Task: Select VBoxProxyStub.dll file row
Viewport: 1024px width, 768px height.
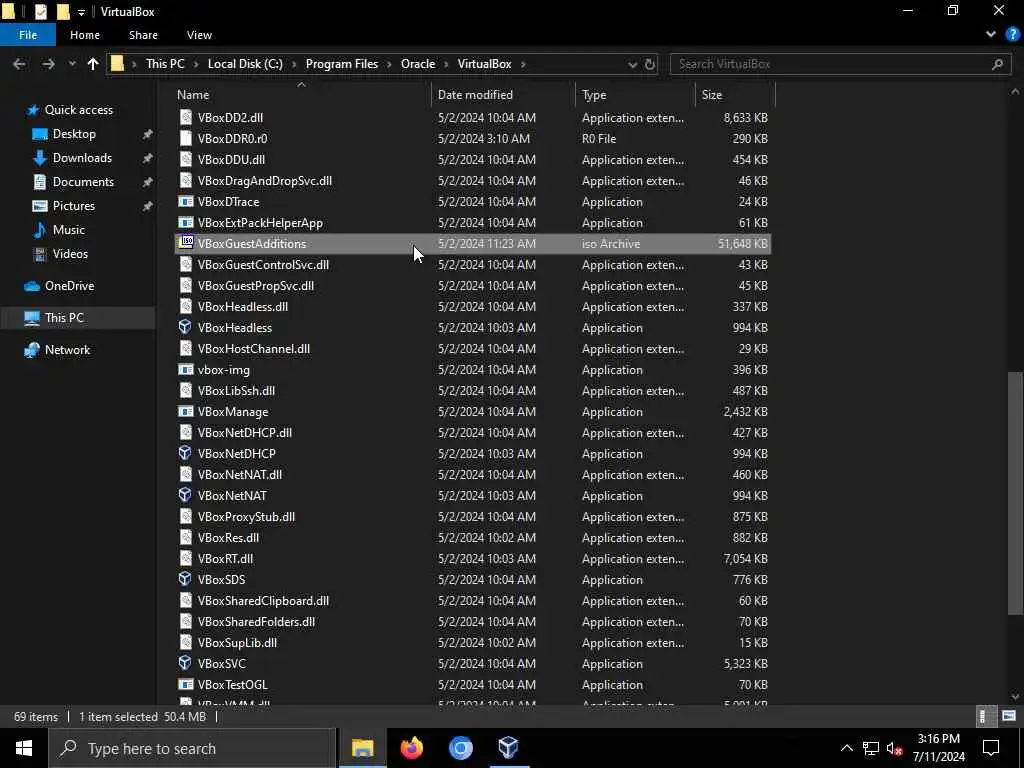Action: pos(473,517)
